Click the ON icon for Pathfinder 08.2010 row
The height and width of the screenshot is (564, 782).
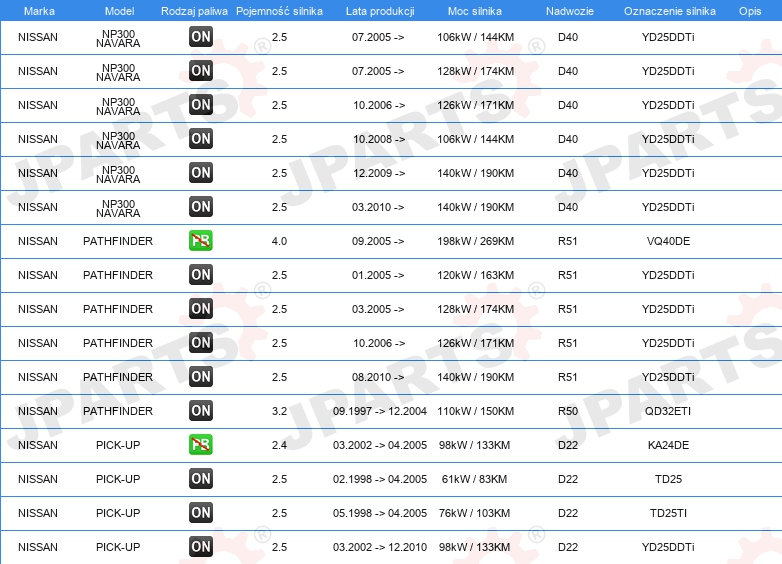(201, 376)
